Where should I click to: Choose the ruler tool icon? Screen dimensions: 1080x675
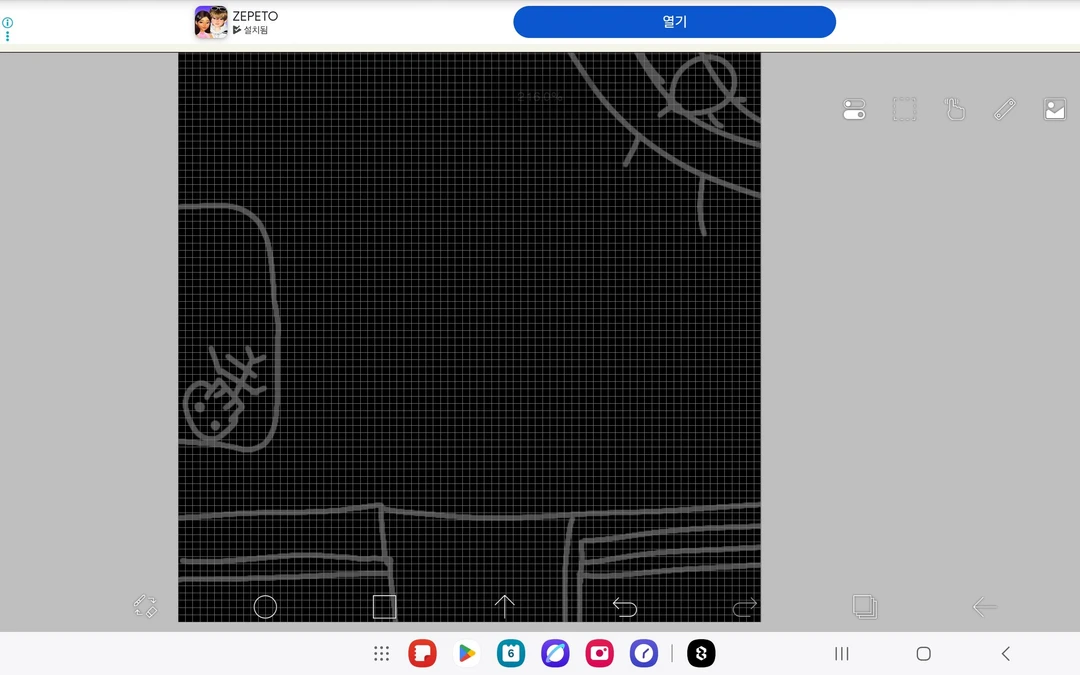tap(1004, 110)
